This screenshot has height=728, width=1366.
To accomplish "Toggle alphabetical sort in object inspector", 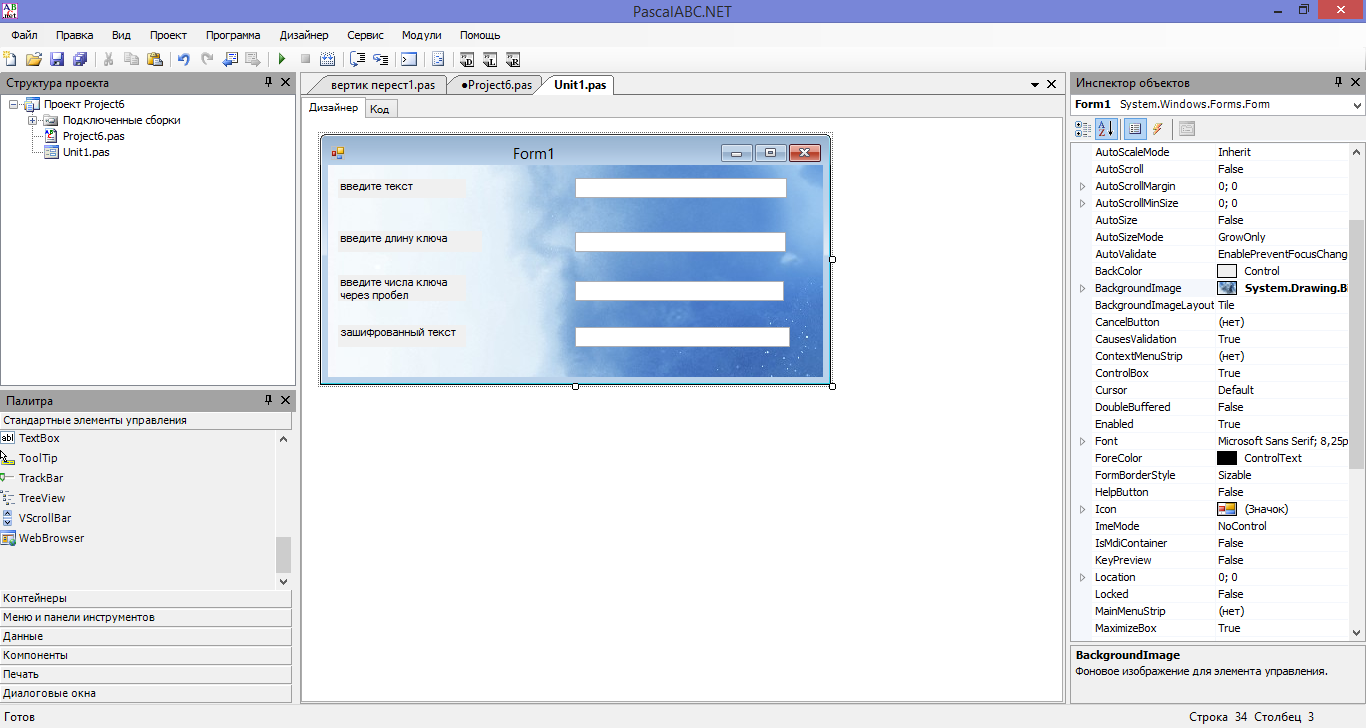I will point(1106,129).
